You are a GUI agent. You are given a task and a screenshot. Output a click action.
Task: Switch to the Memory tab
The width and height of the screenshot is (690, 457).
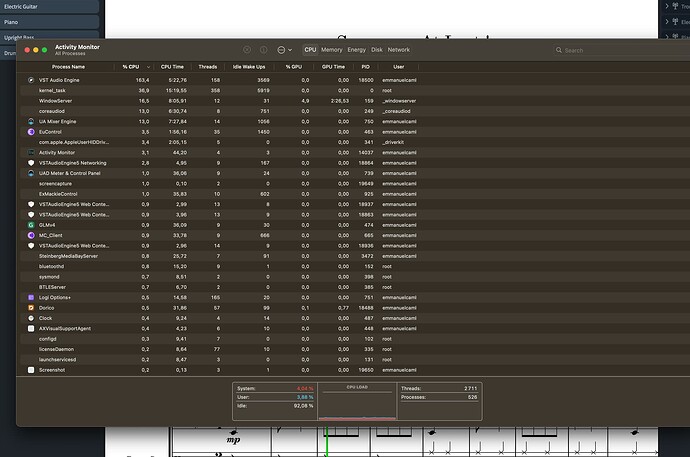point(331,50)
